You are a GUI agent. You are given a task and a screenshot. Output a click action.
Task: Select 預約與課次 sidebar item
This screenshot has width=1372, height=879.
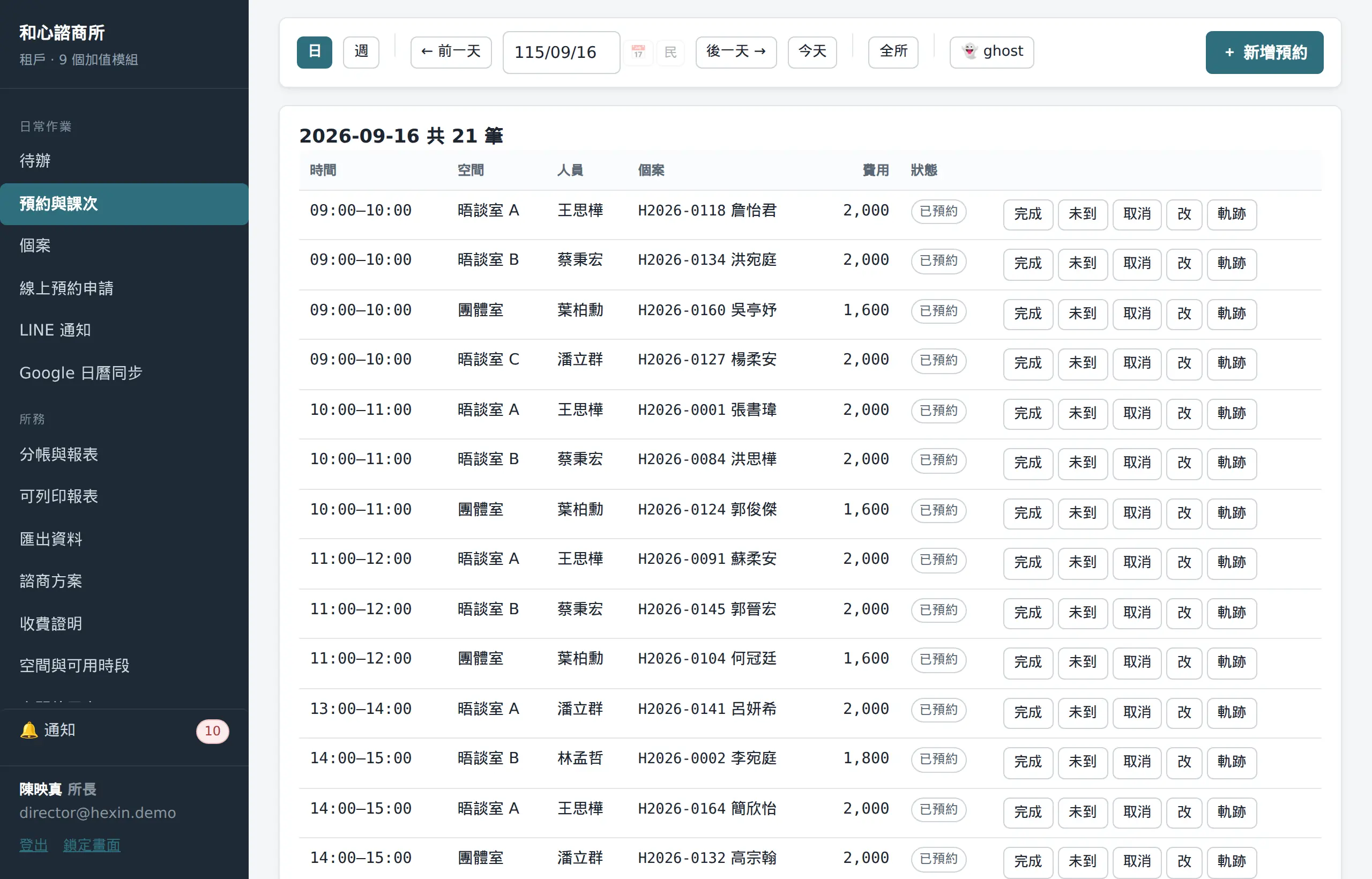point(124,204)
